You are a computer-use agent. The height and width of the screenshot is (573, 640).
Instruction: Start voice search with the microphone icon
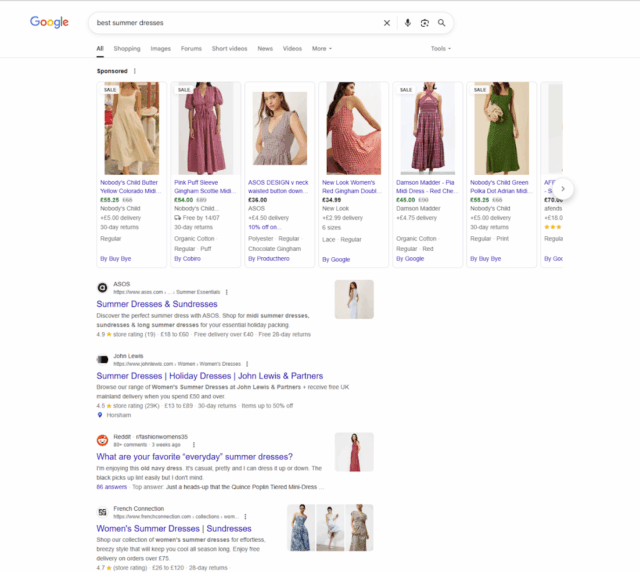407,23
